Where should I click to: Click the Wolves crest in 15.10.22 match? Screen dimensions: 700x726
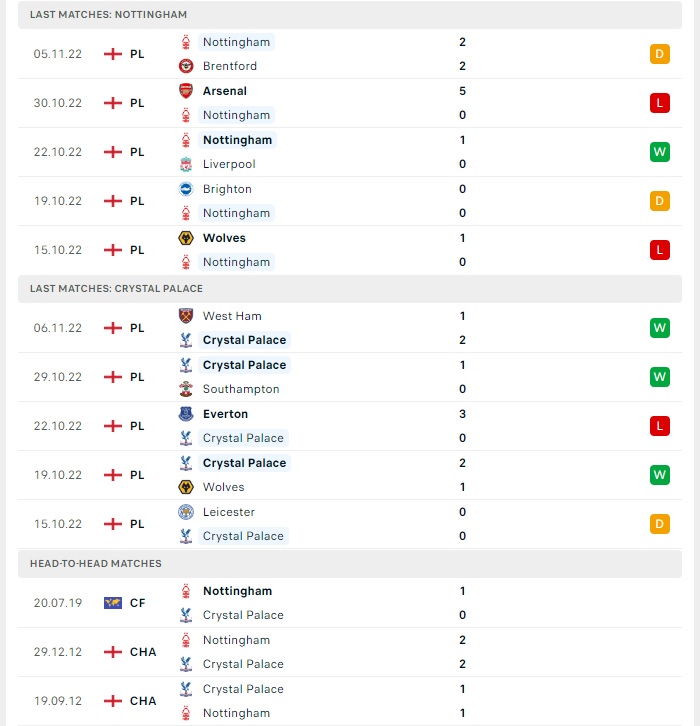click(x=186, y=238)
